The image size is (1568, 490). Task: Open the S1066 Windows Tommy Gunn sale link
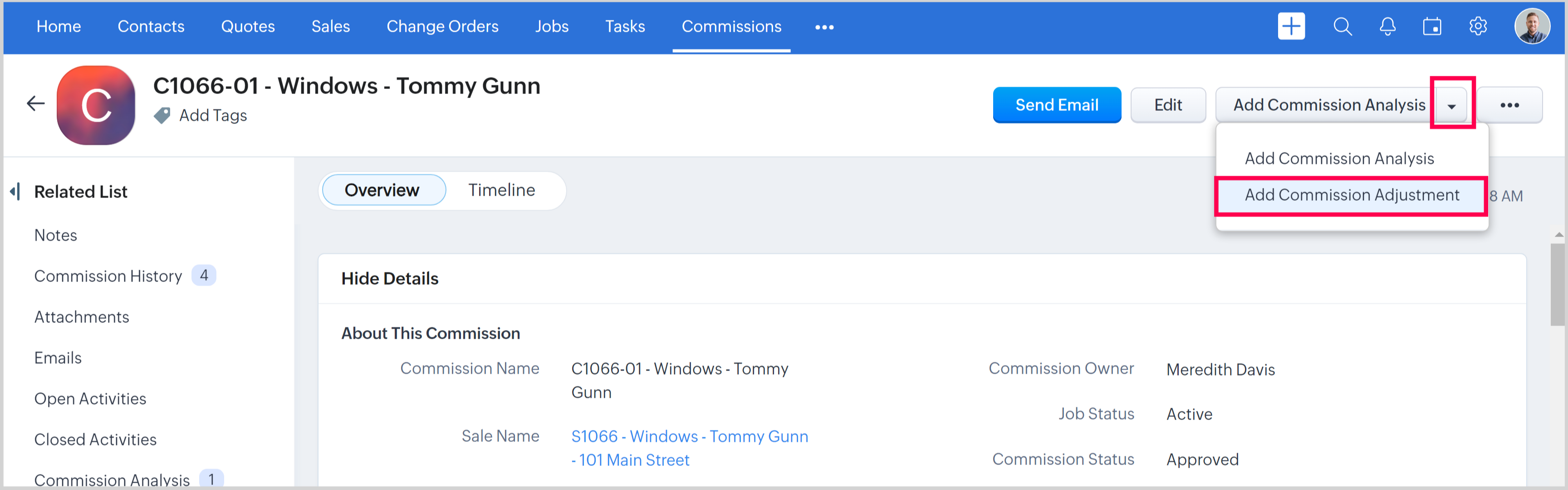[x=689, y=436]
